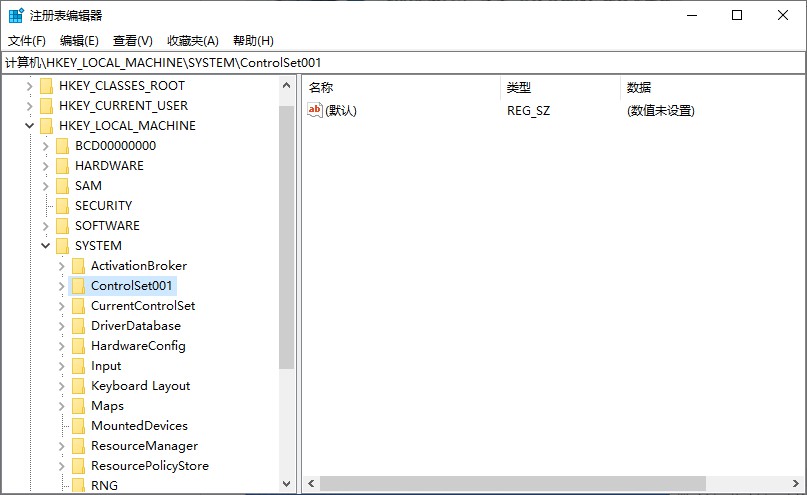Collapse the HKEY_LOCAL_MACHINE node
This screenshot has width=807, height=495.
29,126
